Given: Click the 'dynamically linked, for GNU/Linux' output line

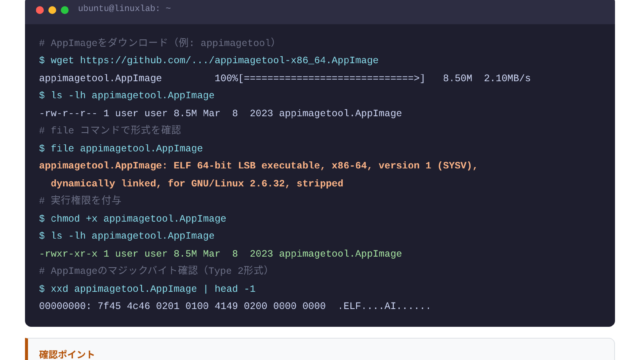Looking at the screenshot, I should (x=197, y=183).
